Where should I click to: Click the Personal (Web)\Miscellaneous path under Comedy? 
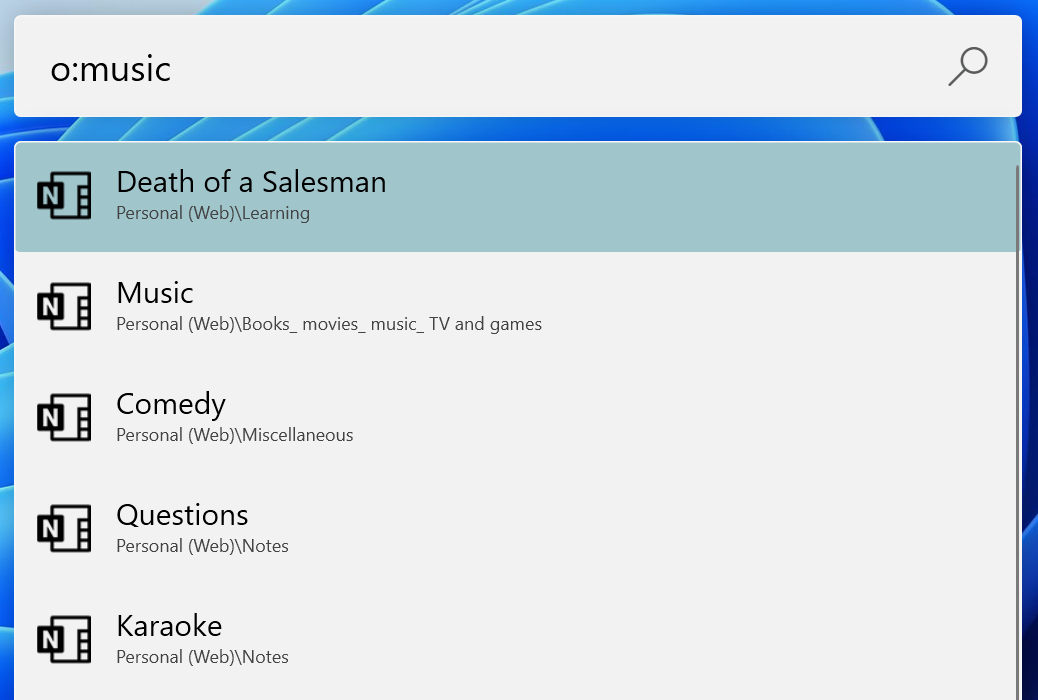click(x=235, y=435)
